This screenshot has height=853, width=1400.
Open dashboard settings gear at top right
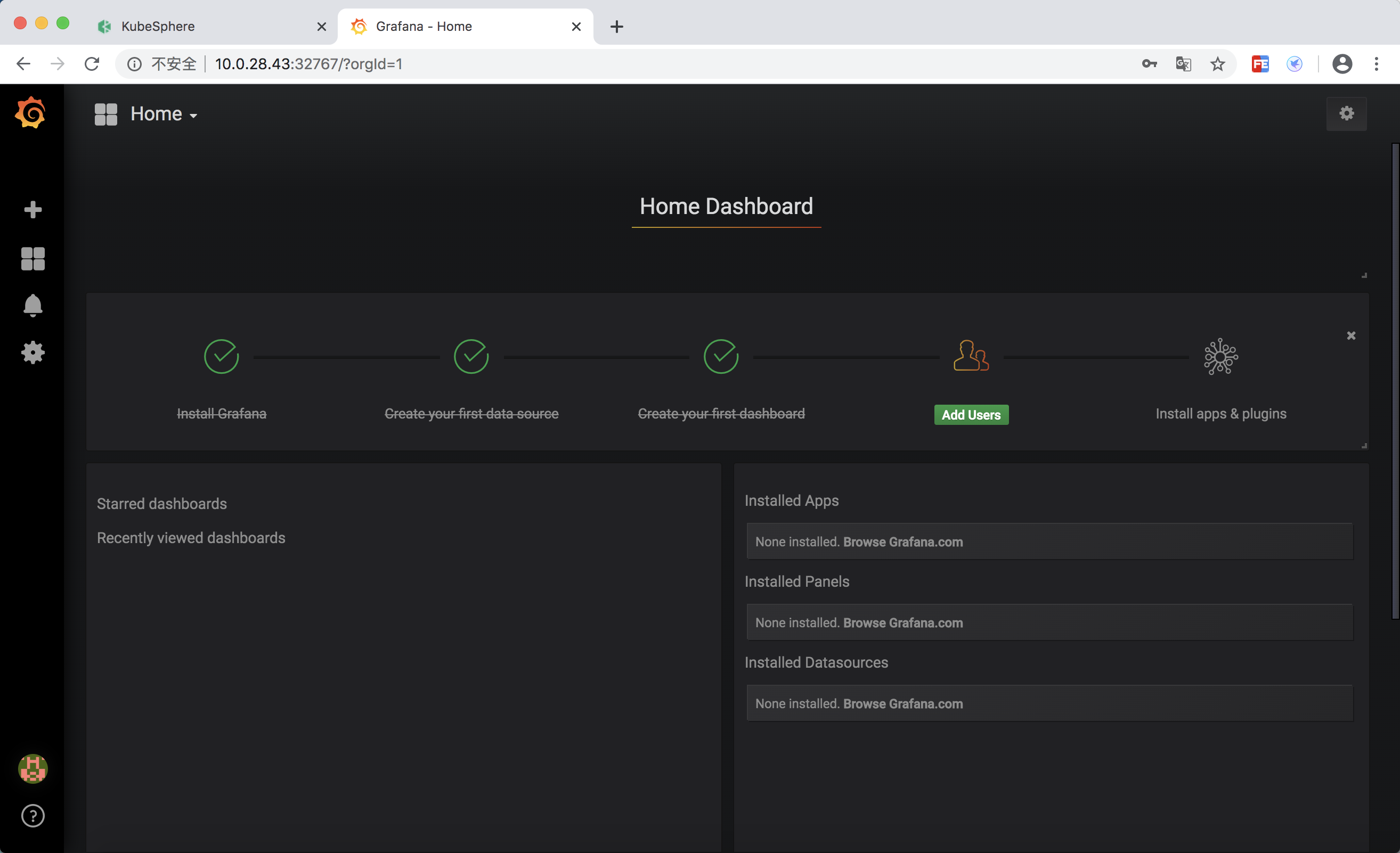(x=1346, y=113)
